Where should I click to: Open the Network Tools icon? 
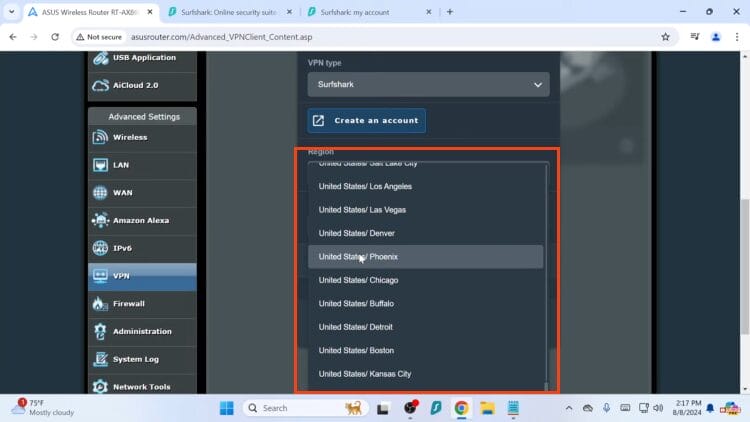point(100,387)
